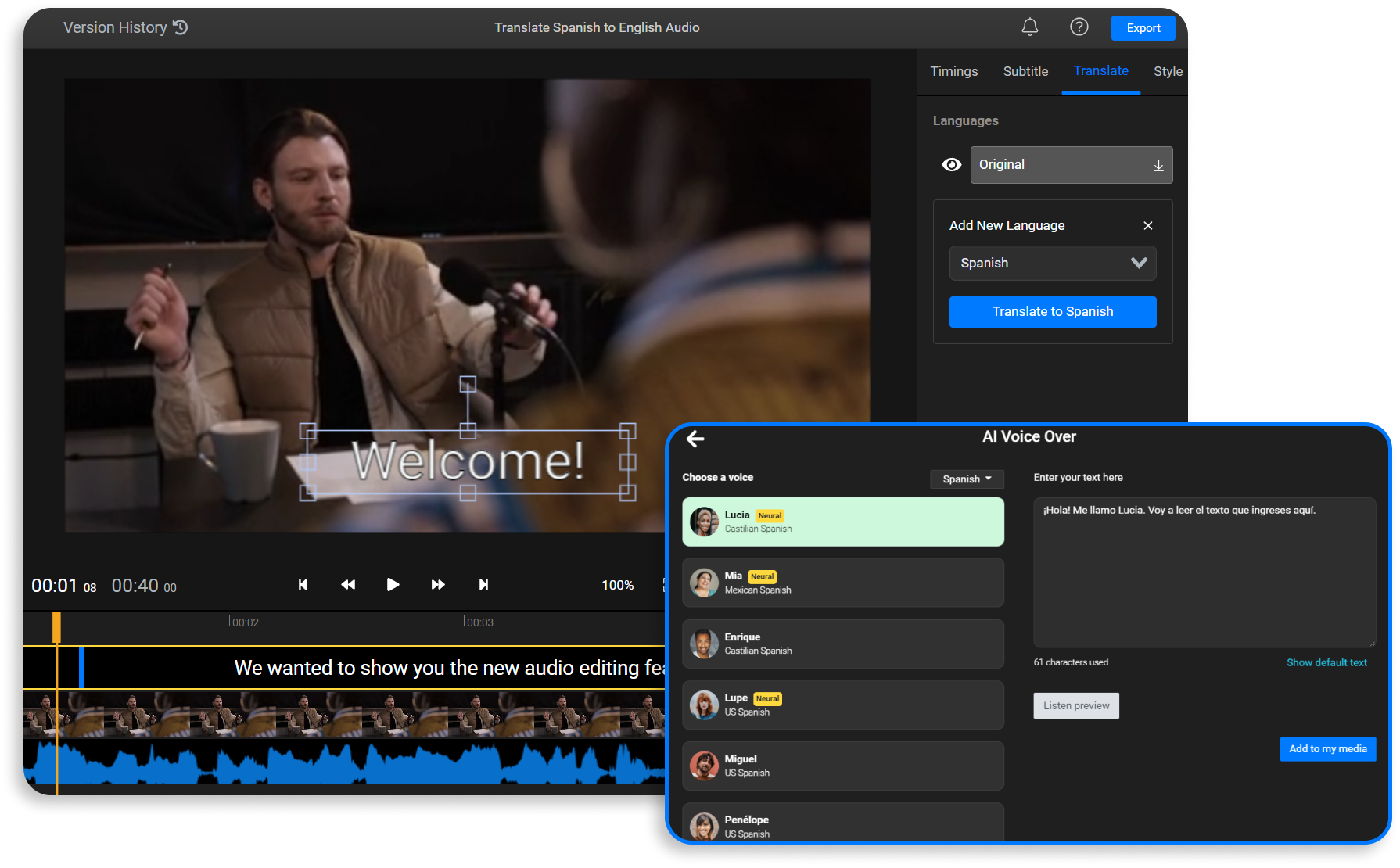Select the Miguel US Spanish voice

tap(842, 766)
